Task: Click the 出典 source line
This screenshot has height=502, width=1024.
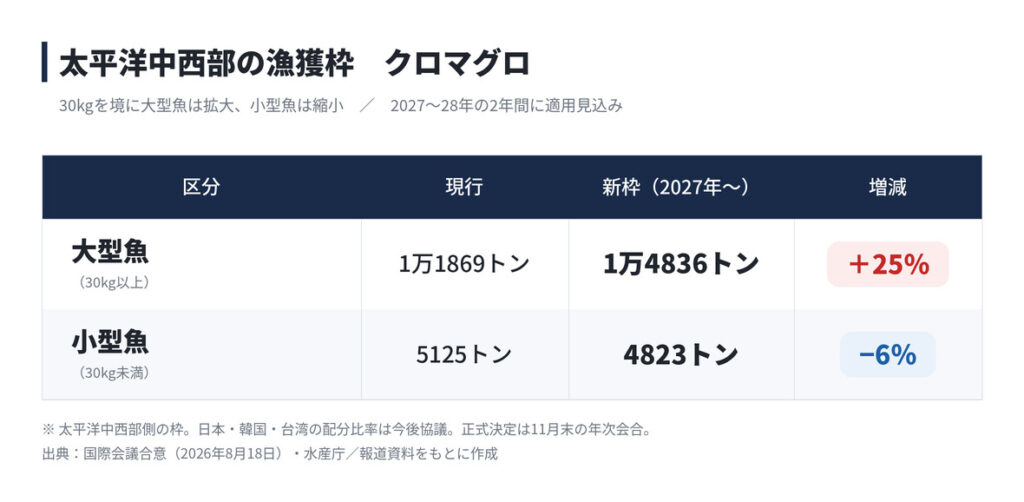Action: (x=270, y=454)
